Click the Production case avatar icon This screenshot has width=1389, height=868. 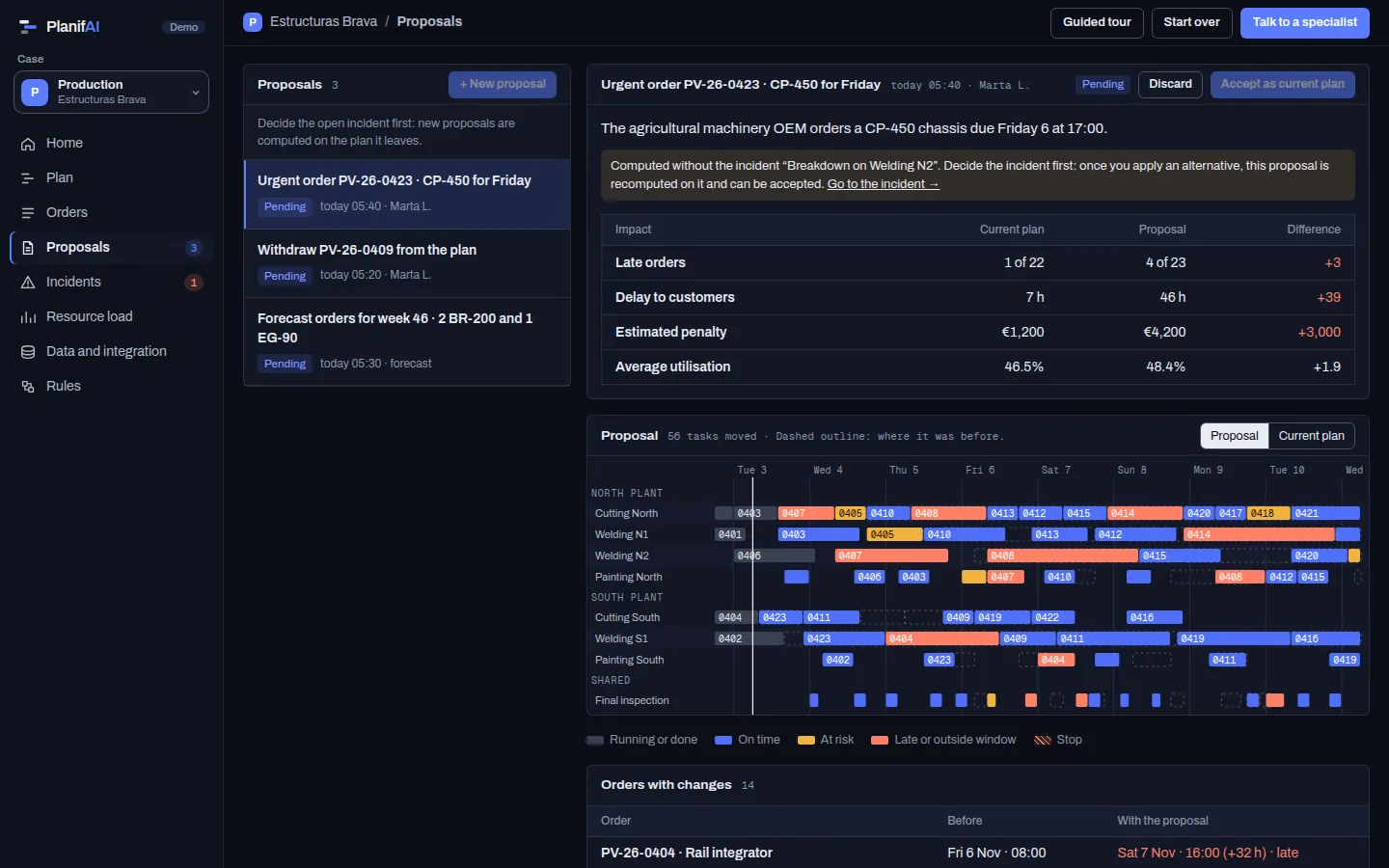pos(35,93)
